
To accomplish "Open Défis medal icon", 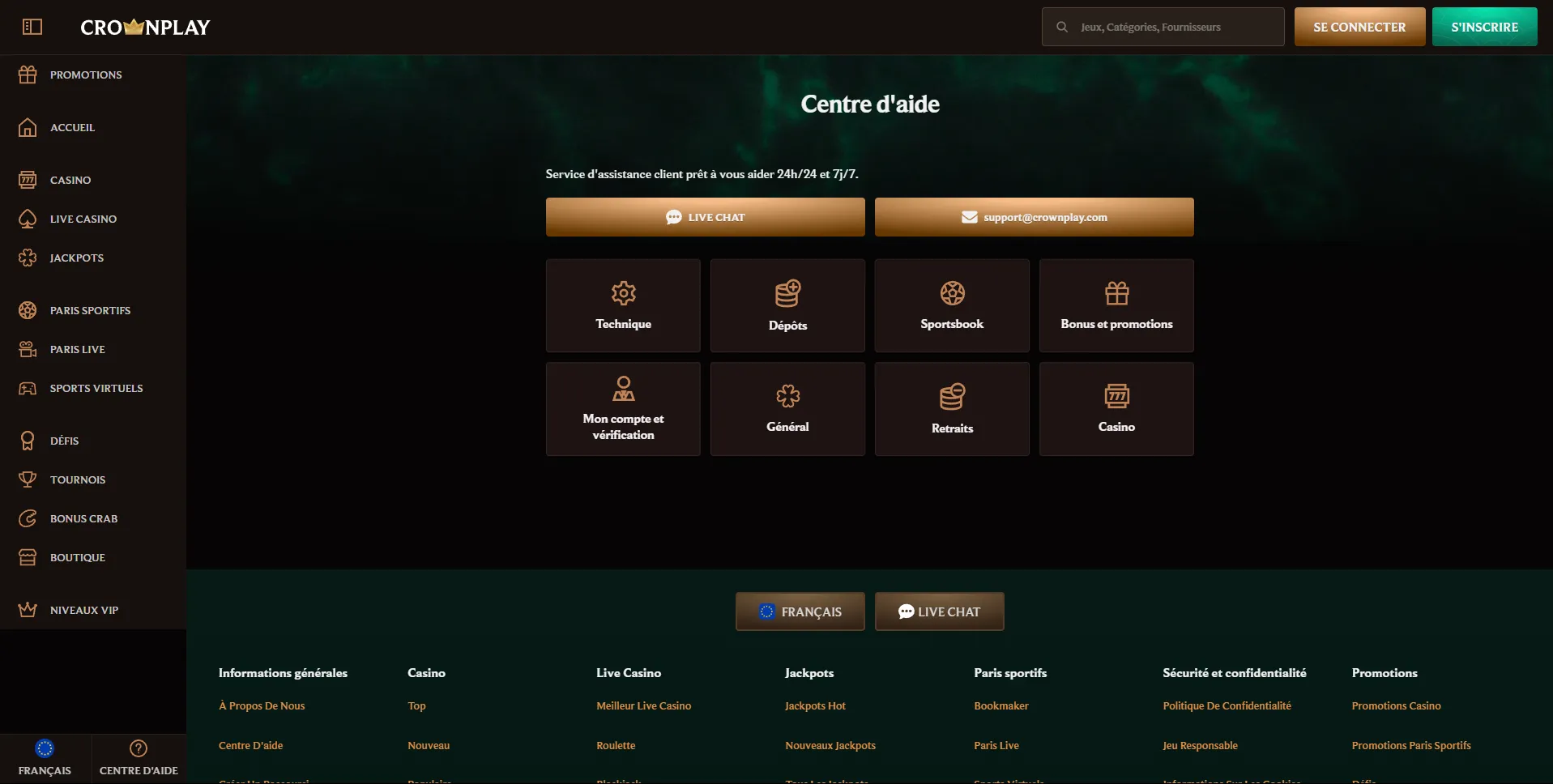I will click(28, 441).
